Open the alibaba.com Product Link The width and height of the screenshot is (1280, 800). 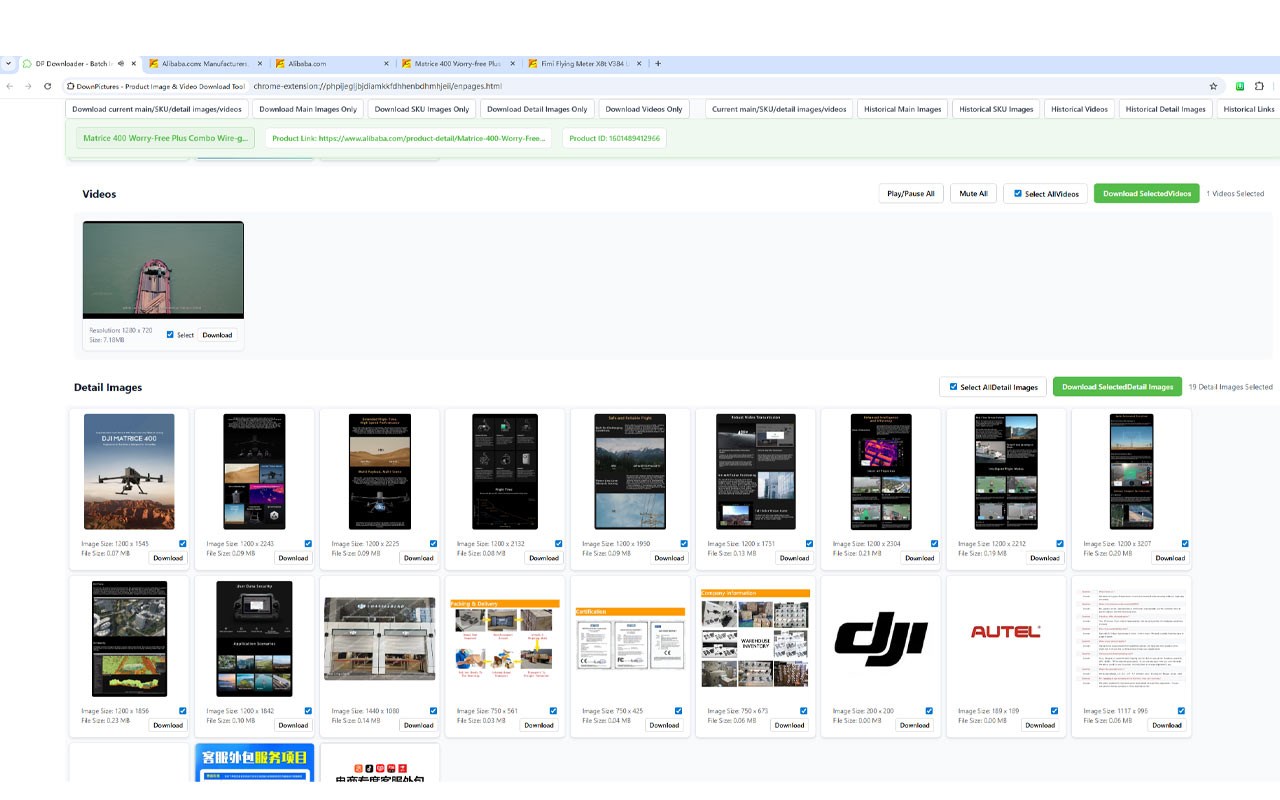click(x=408, y=138)
